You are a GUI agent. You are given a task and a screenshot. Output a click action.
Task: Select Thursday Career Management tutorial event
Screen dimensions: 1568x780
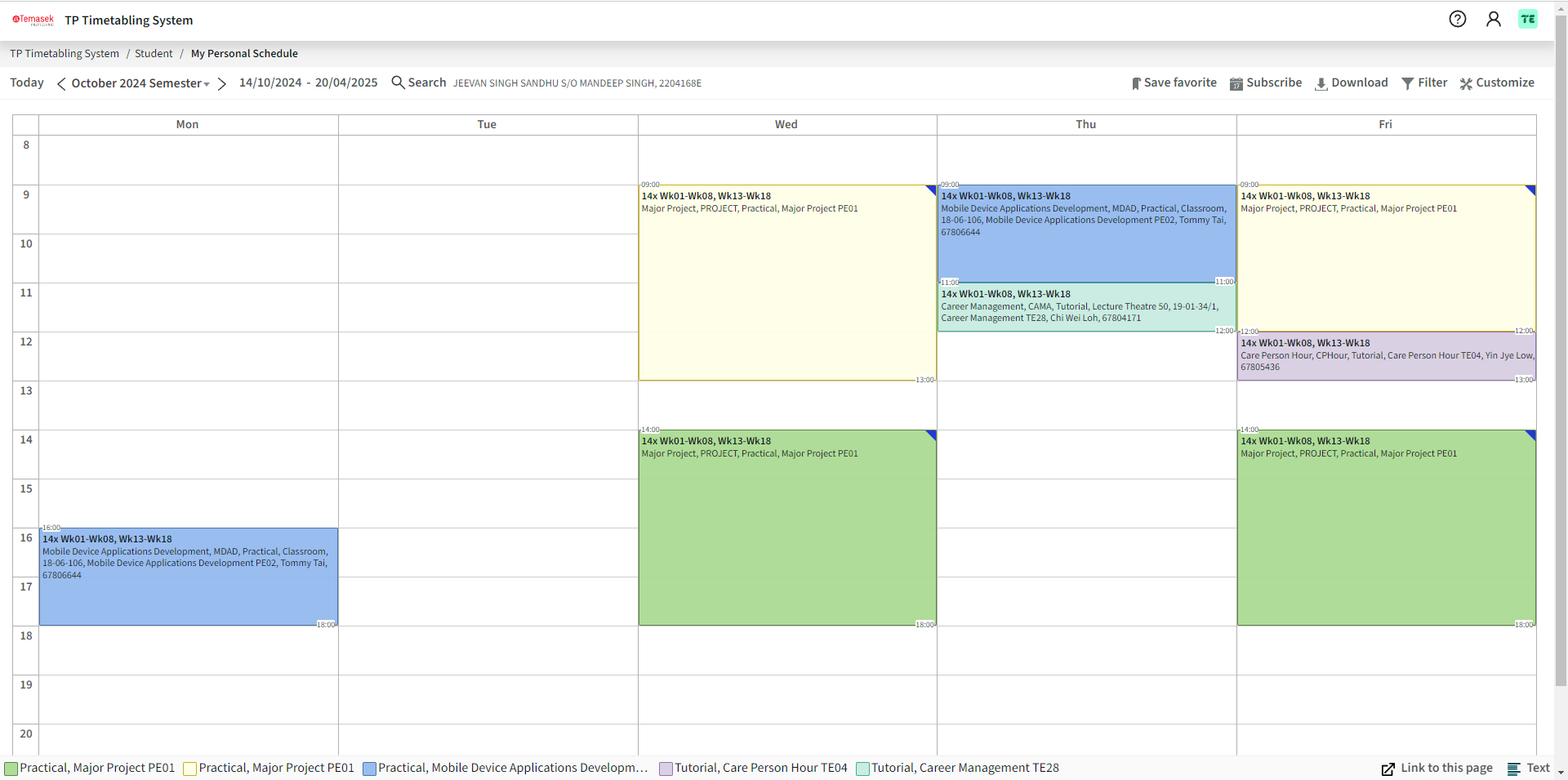tap(1085, 307)
